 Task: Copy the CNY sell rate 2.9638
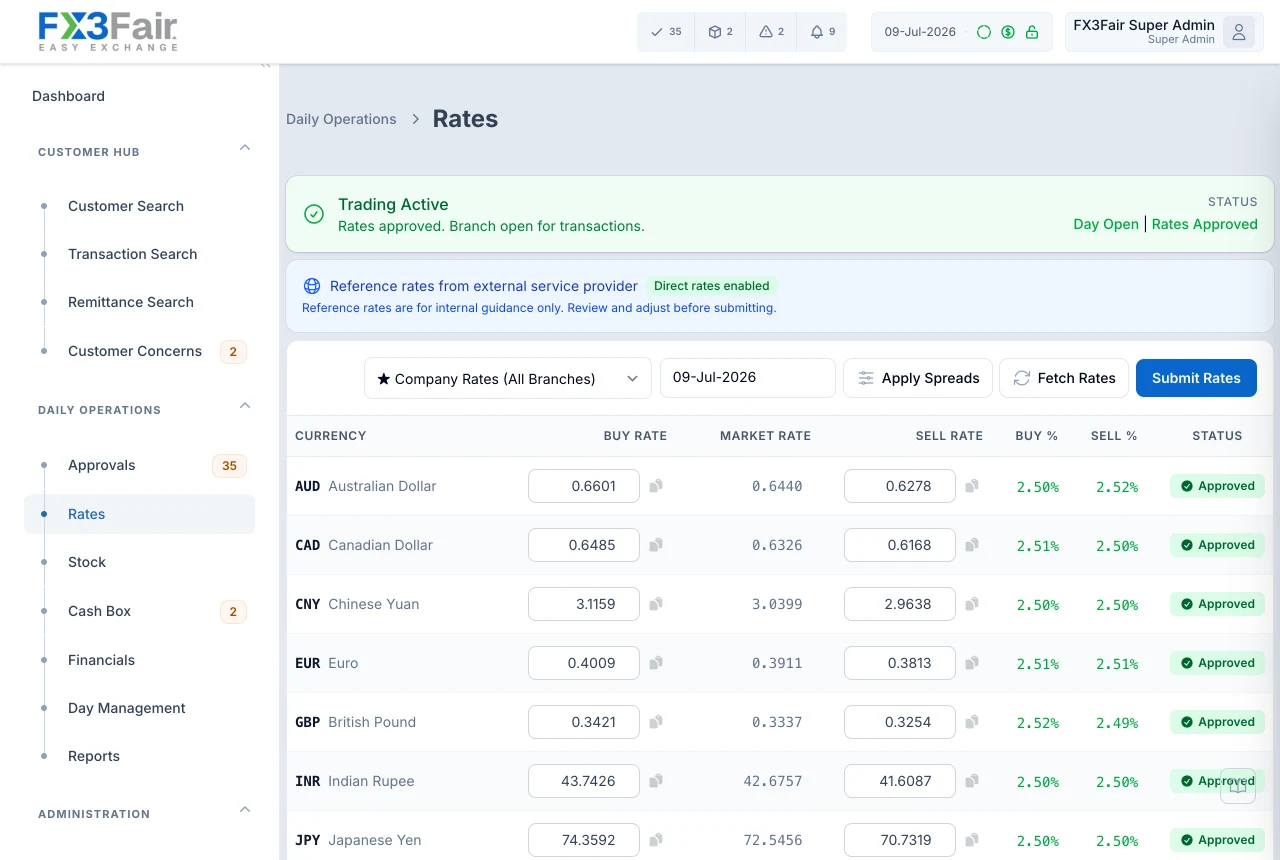coord(972,604)
